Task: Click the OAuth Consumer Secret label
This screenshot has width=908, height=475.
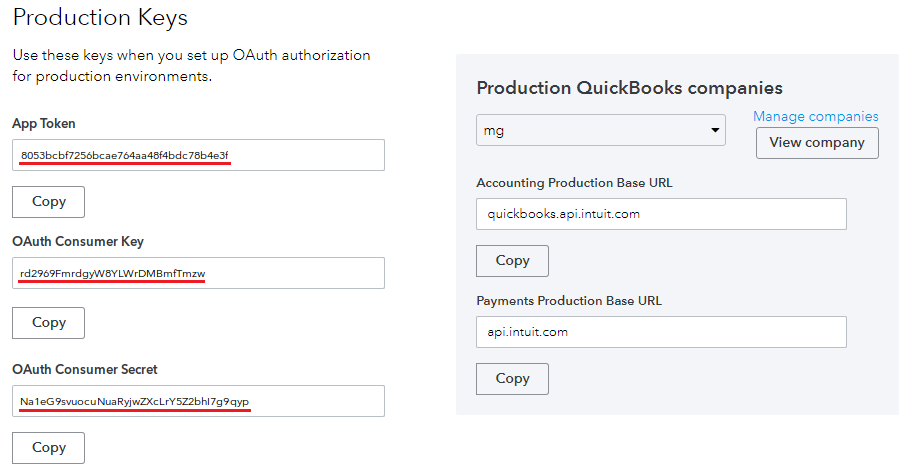Action: tap(85, 370)
